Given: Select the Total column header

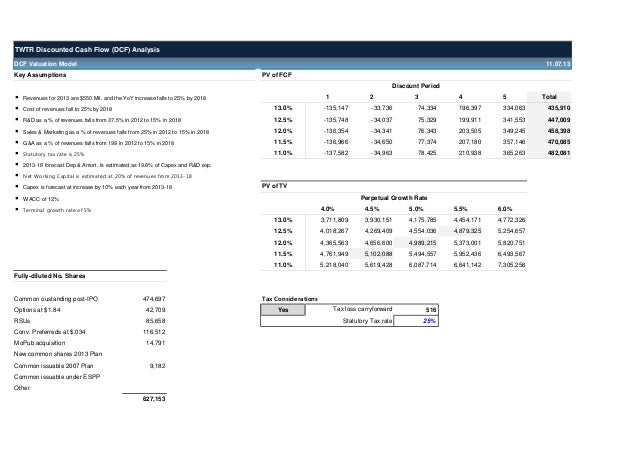Looking at the screenshot, I should [x=549, y=97].
